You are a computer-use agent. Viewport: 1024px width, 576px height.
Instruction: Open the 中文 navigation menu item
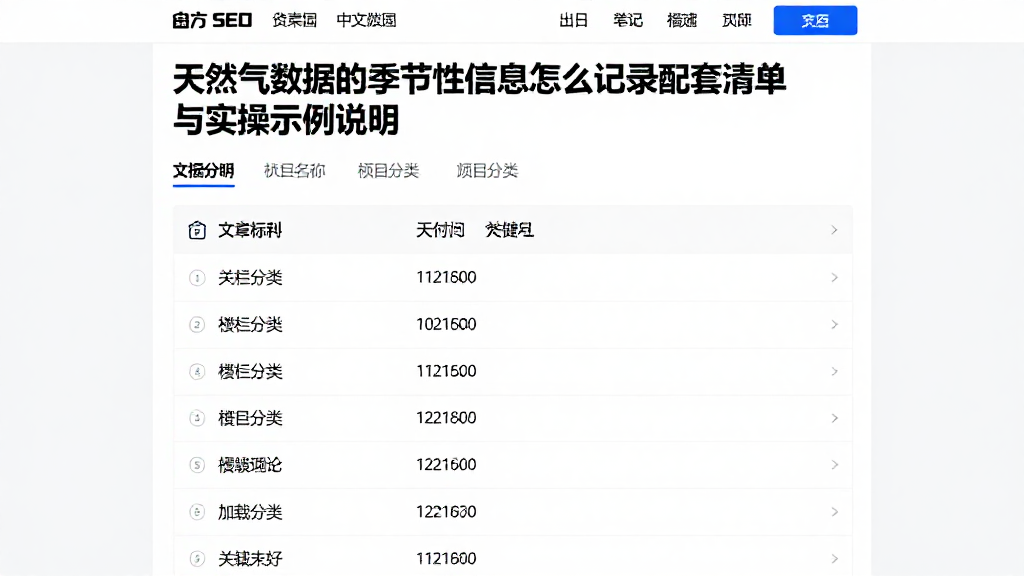(366, 20)
